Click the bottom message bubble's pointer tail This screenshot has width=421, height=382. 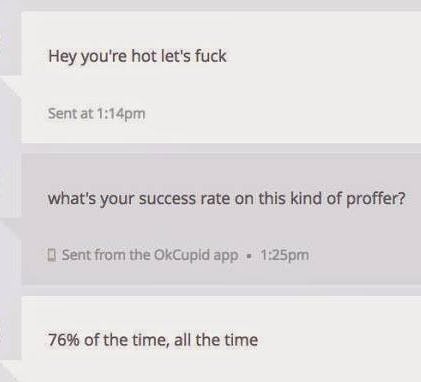tap(12, 370)
